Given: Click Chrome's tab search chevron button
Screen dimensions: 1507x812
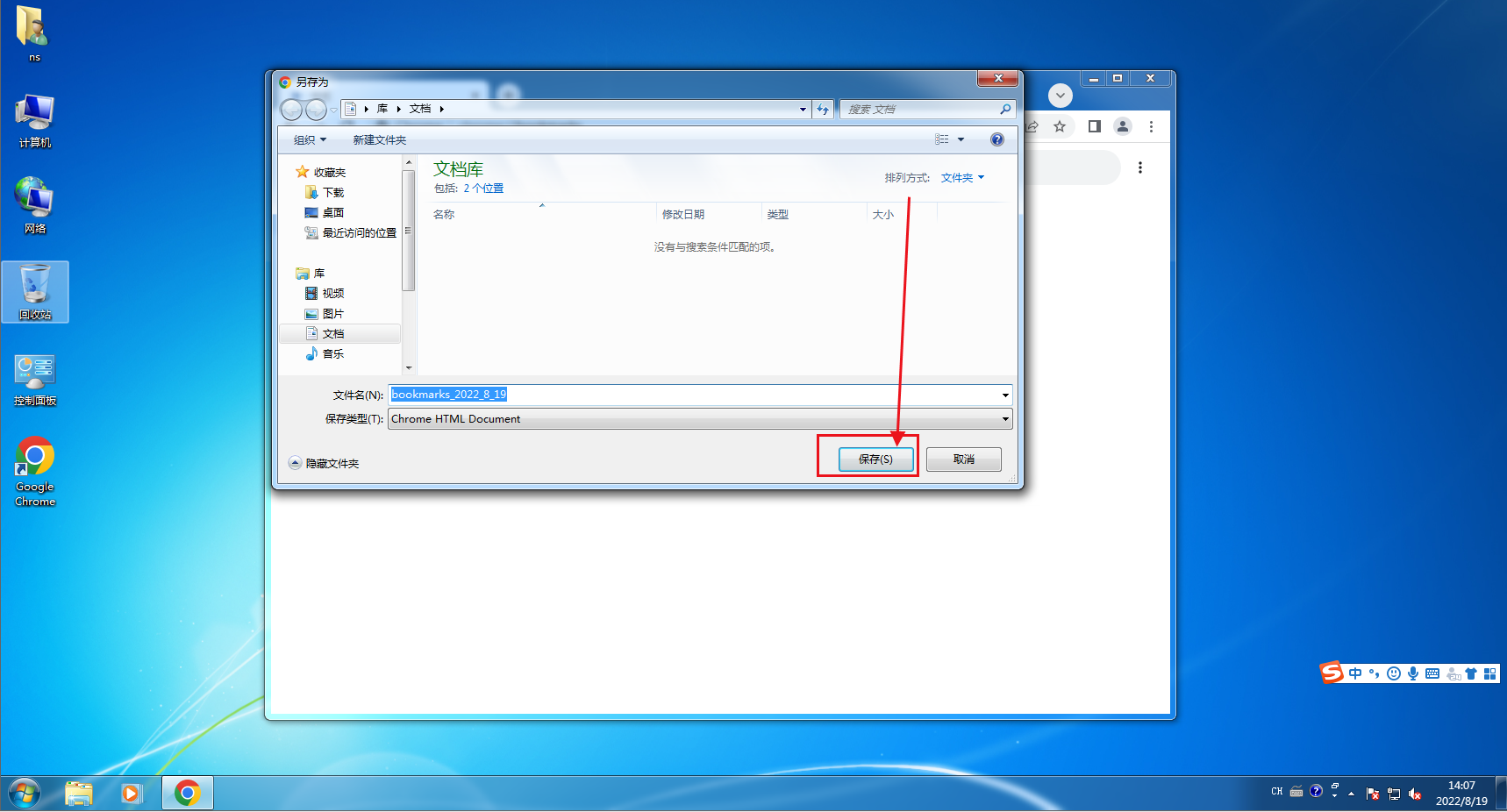Looking at the screenshot, I should [x=1061, y=96].
